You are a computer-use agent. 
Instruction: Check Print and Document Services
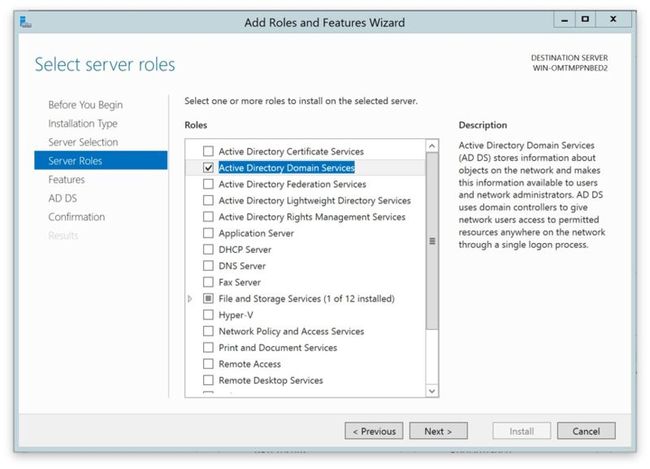pyautogui.click(x=208, y=347)
